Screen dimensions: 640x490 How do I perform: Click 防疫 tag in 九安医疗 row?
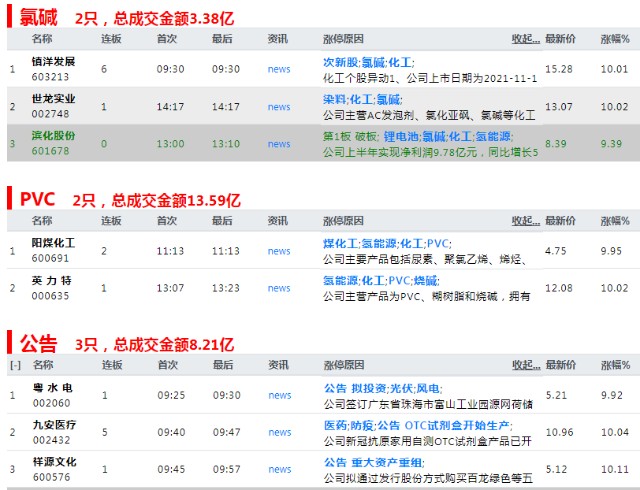(362, 425)
